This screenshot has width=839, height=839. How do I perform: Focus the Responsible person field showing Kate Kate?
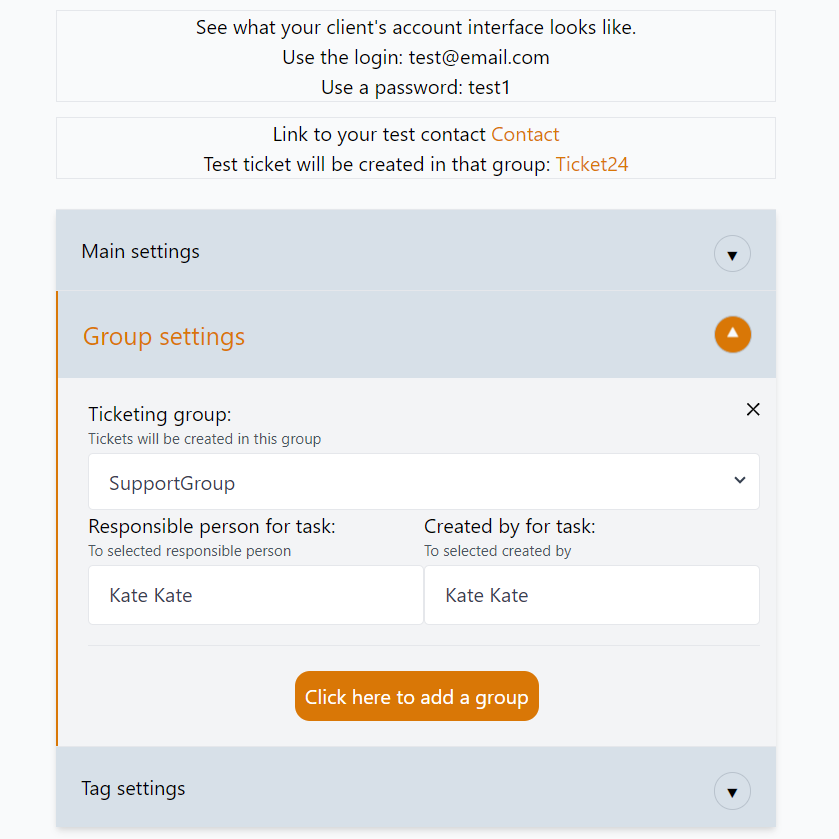click(256, 595)
